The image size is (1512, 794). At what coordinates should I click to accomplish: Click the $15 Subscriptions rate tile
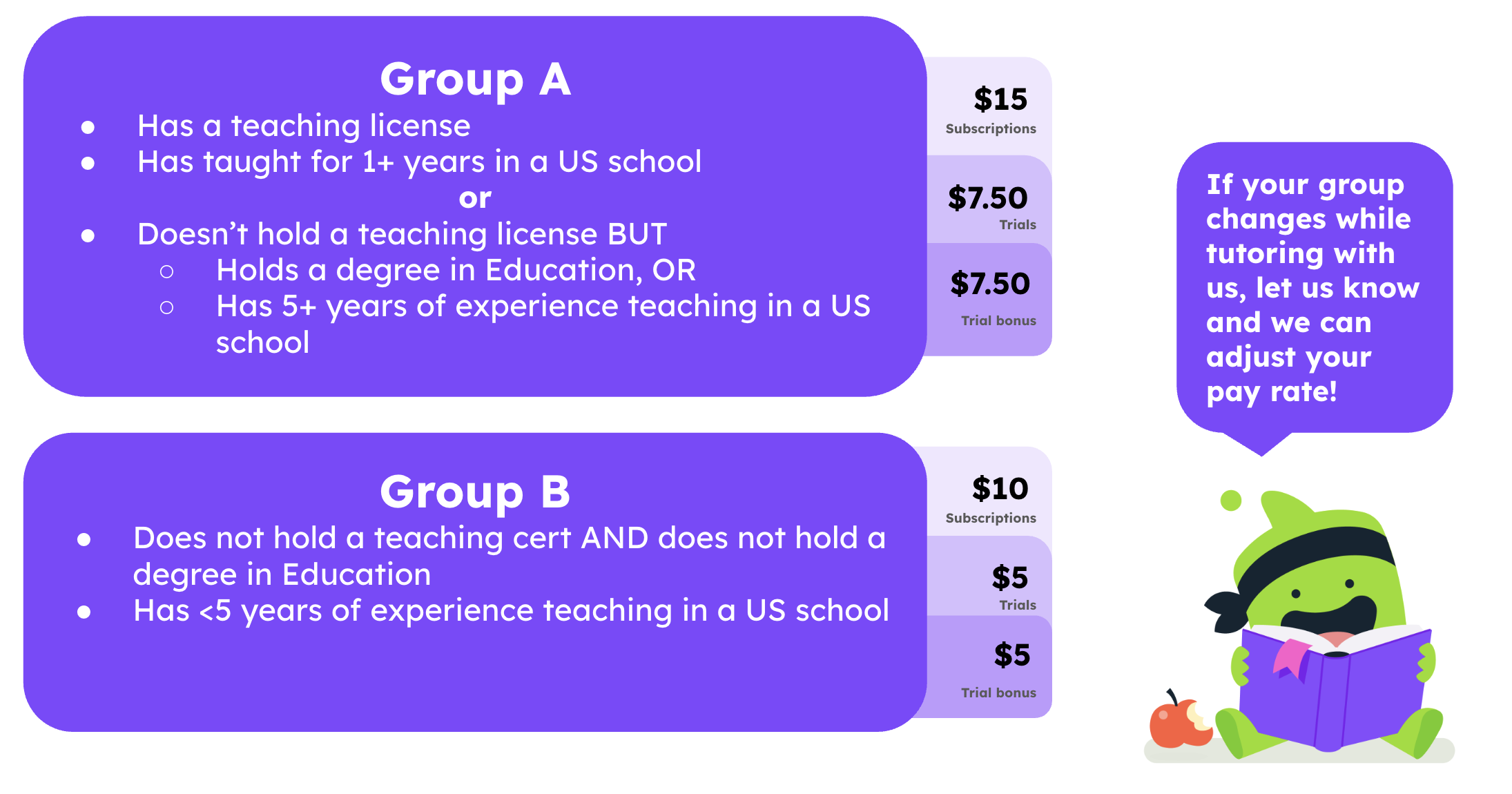coord(989,107)
